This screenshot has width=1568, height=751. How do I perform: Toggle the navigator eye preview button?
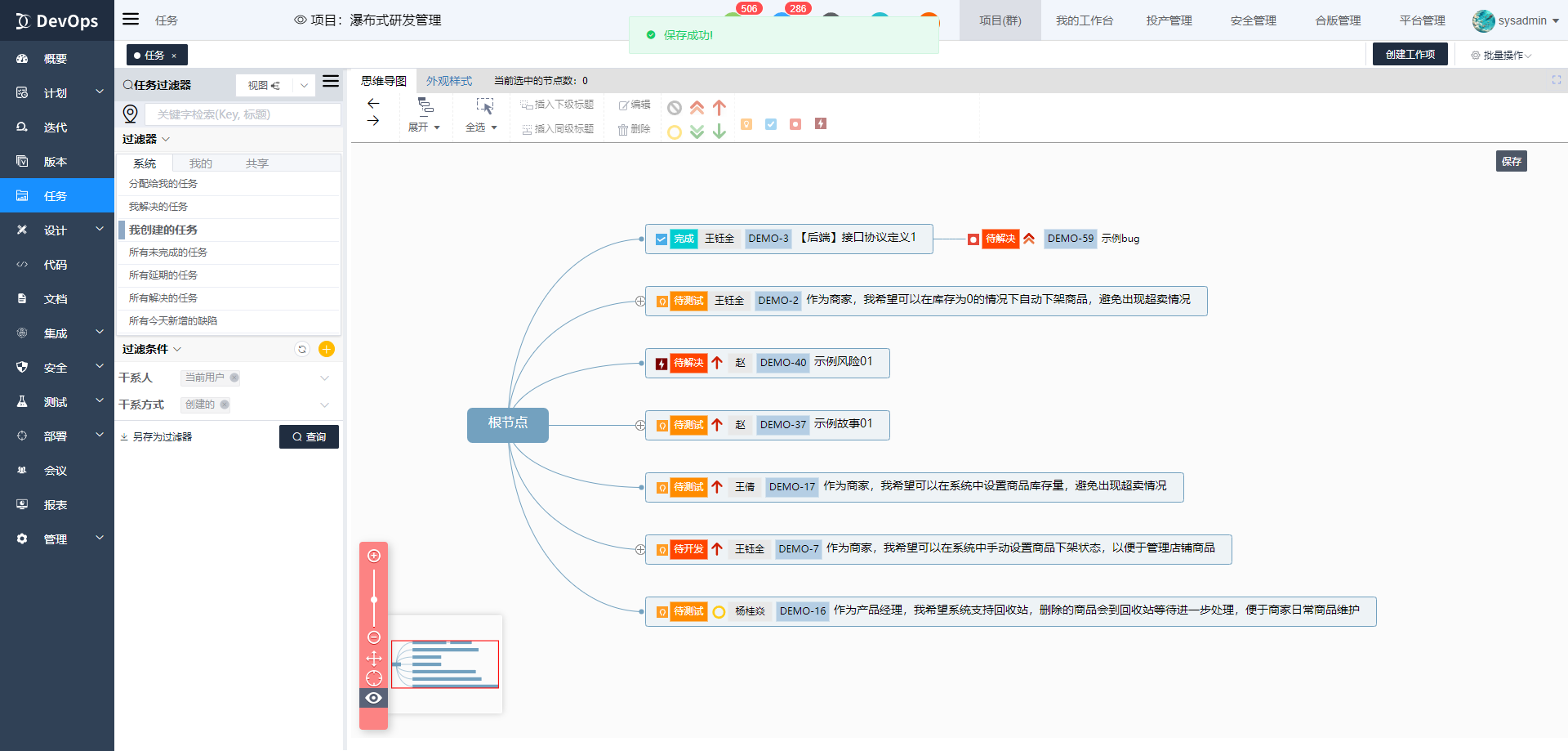coord(374,698)
